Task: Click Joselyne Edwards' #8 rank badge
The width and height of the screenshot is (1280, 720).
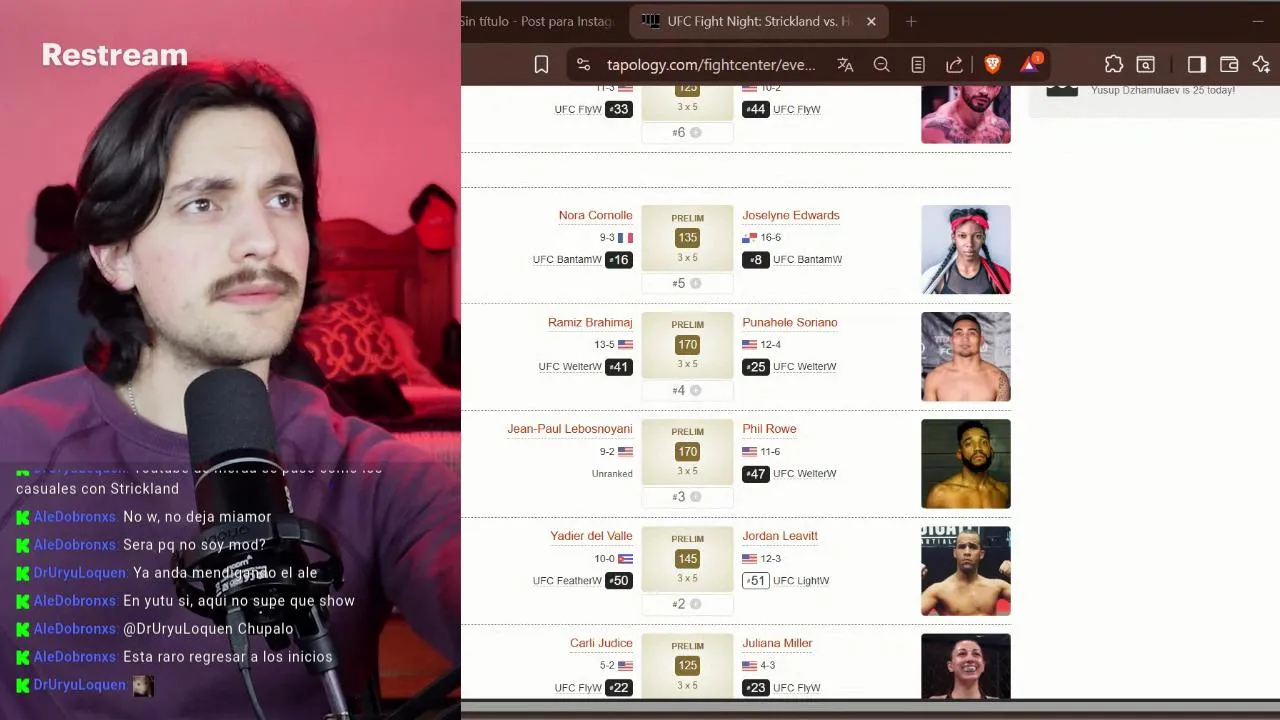Action: (755, 260)
